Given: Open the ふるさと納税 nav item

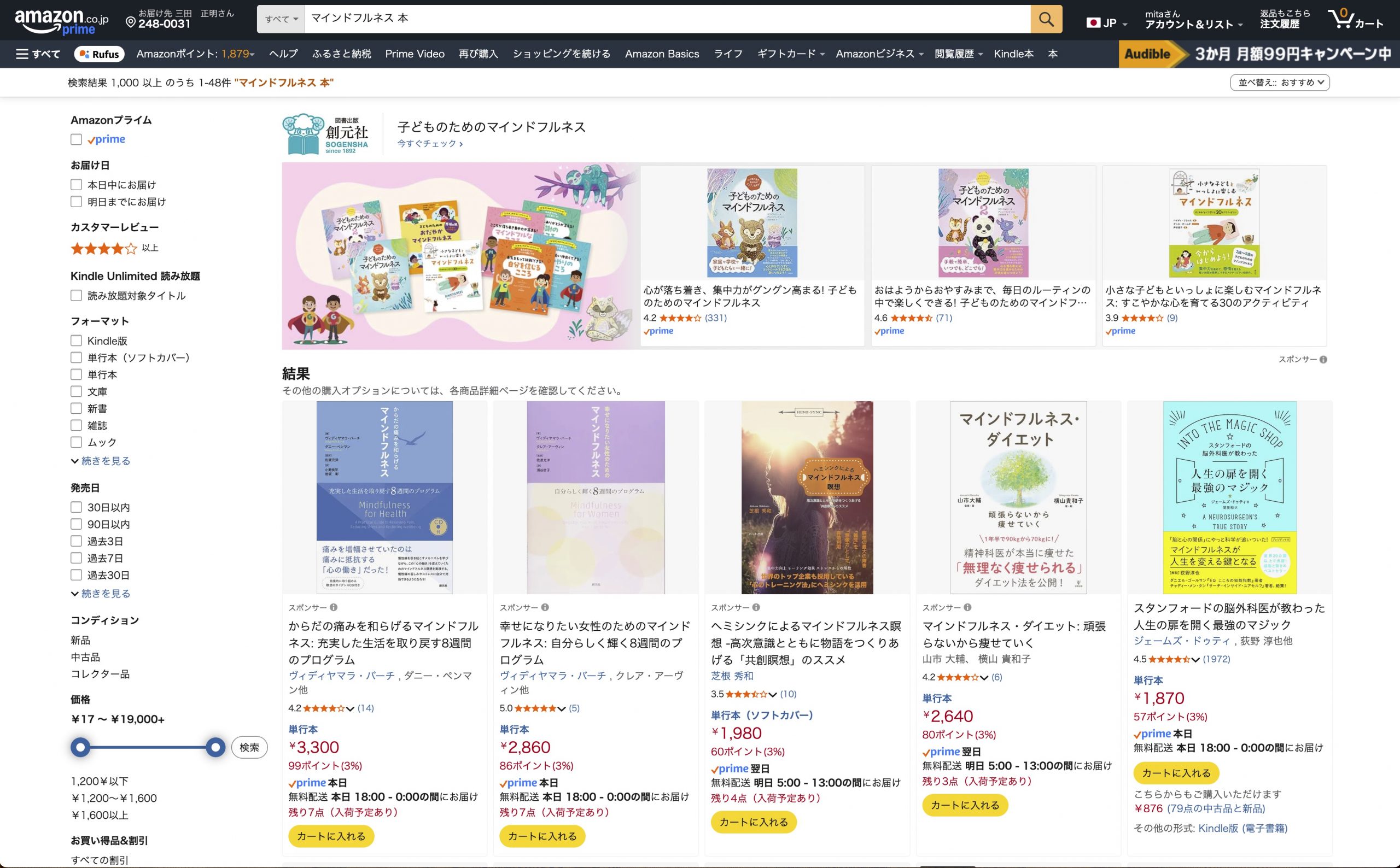Looking at the screenshot, I should pyautogui.click(x=341, y=54).
